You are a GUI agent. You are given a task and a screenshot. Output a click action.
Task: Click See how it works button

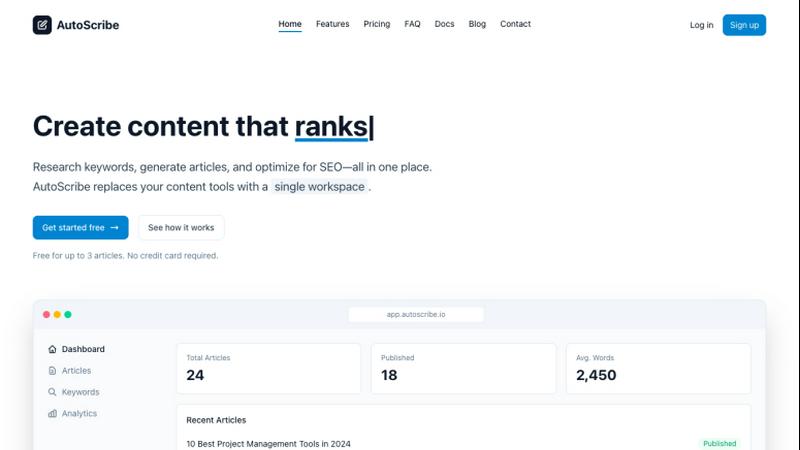pyautogui.click(x=181, y=228)
